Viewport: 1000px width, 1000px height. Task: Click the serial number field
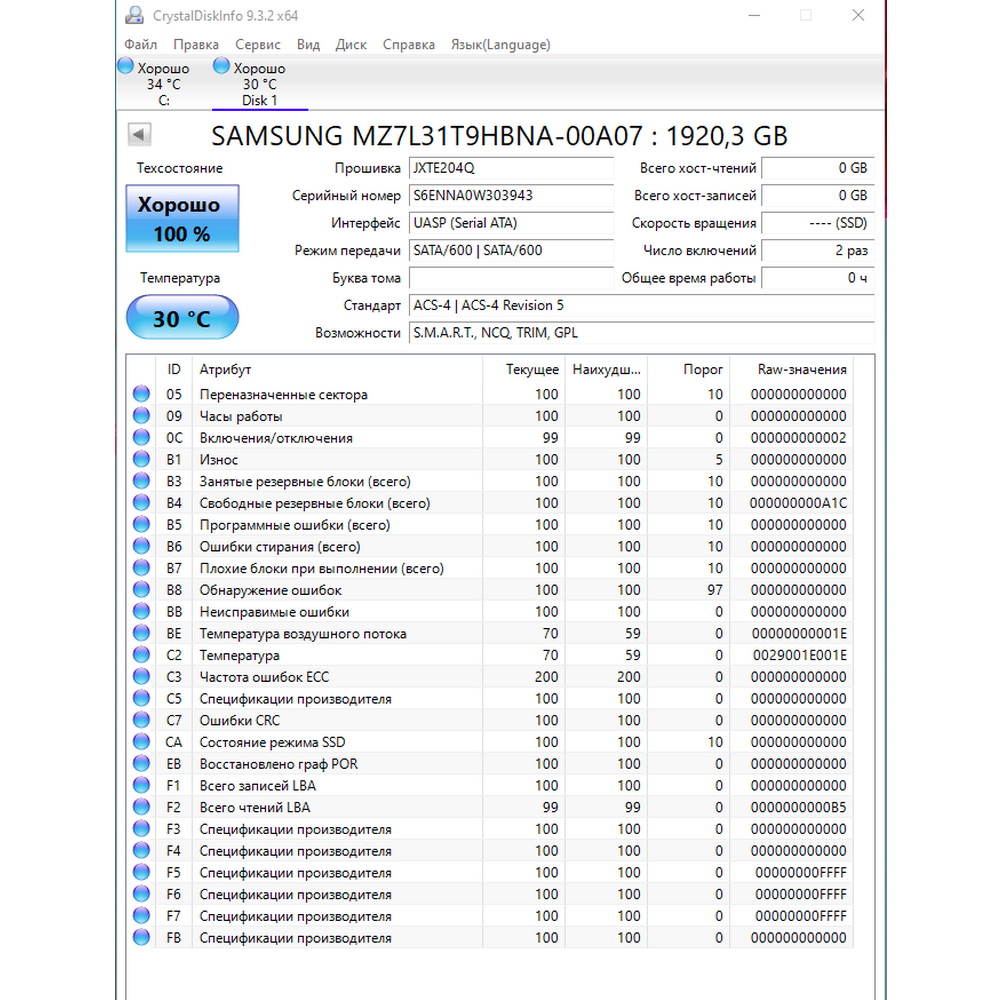click(x=511, y=196)
